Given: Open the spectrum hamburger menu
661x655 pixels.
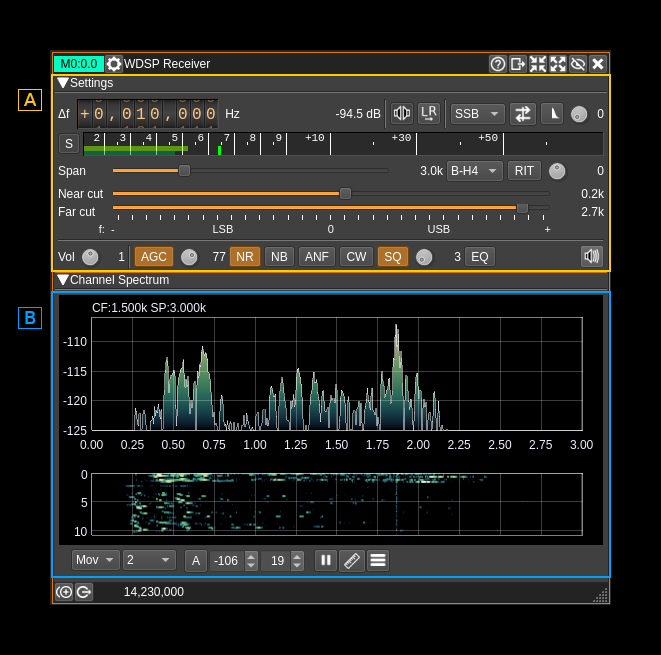Looking at the screenshot, I should [378, 561].
